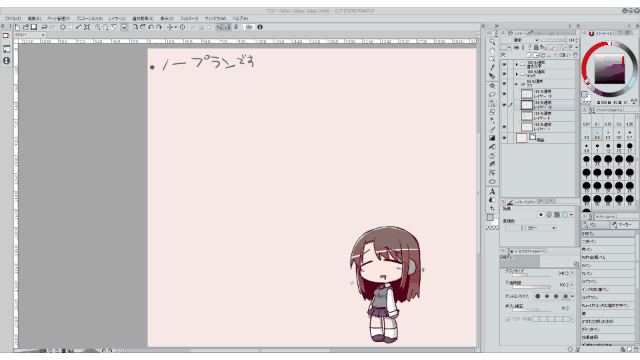Screen dimensions: 640x360
Task: Create a new canvas from the command bar
Action: (18, 27)
